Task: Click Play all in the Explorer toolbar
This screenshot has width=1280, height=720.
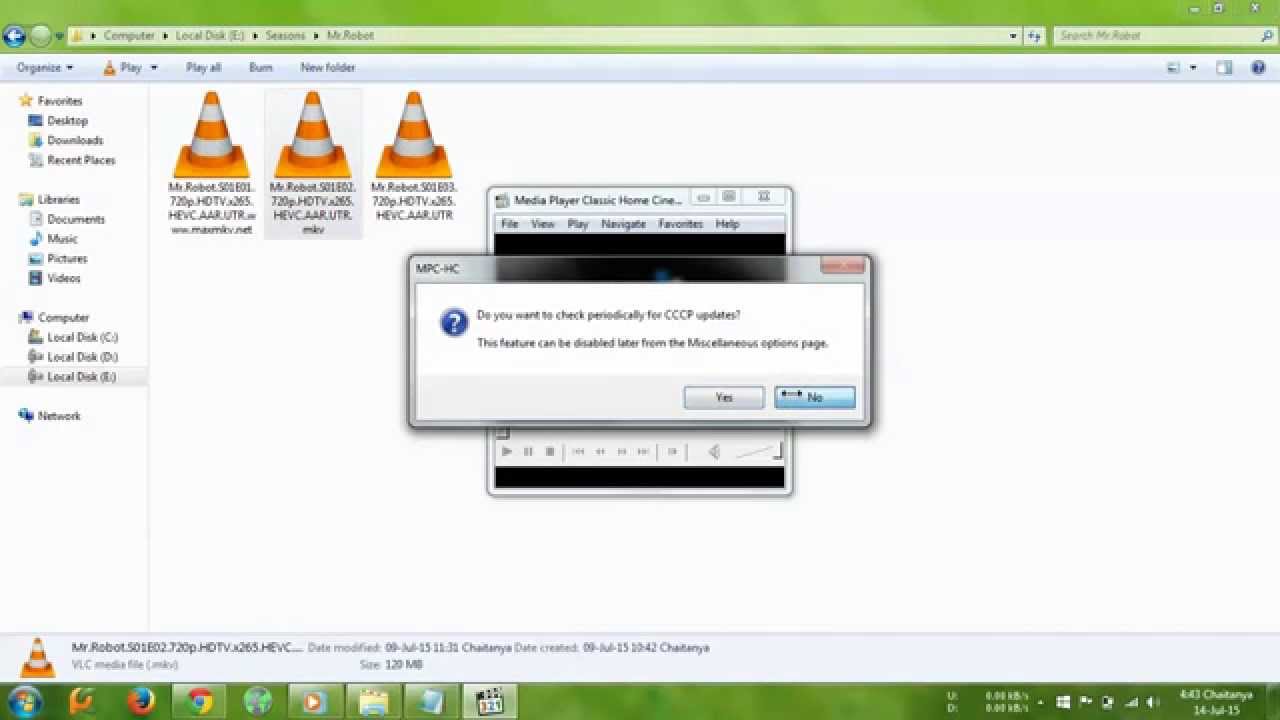Action: pyautogui.click(x=203, y=68)
